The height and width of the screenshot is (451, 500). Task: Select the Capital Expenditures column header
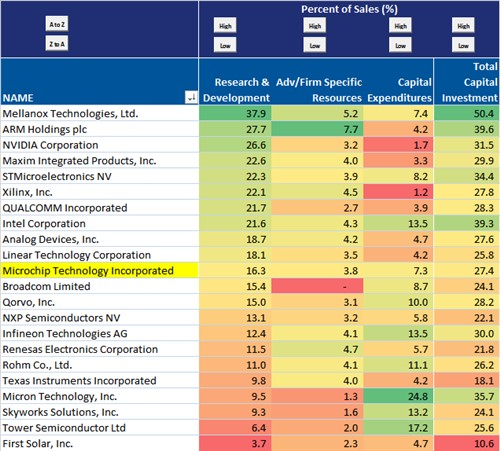click(x=399, y=81)
